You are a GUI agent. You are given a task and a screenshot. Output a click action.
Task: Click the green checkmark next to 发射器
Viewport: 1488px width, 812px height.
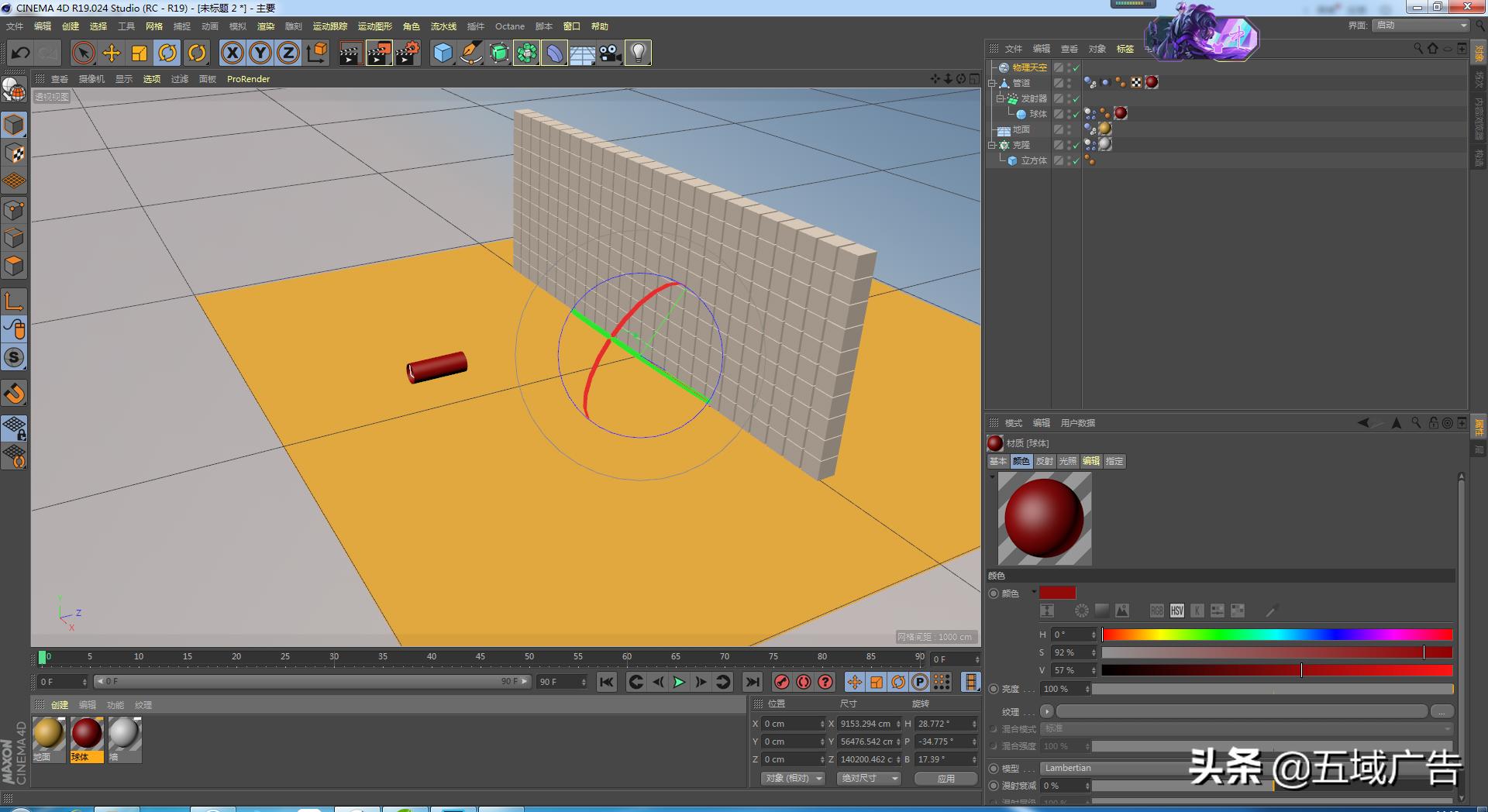click(x=1076, y=99)
